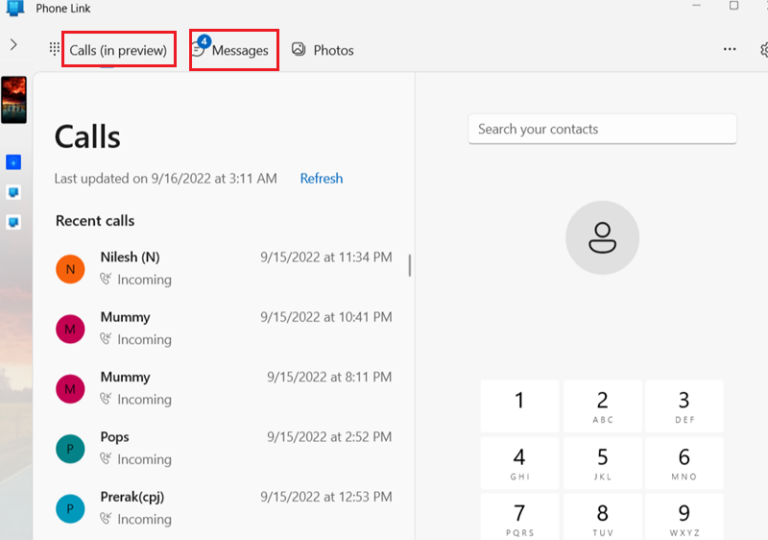Click the Photos tab image icon
This screenshot has height=540, width=768.
(298, 50)
